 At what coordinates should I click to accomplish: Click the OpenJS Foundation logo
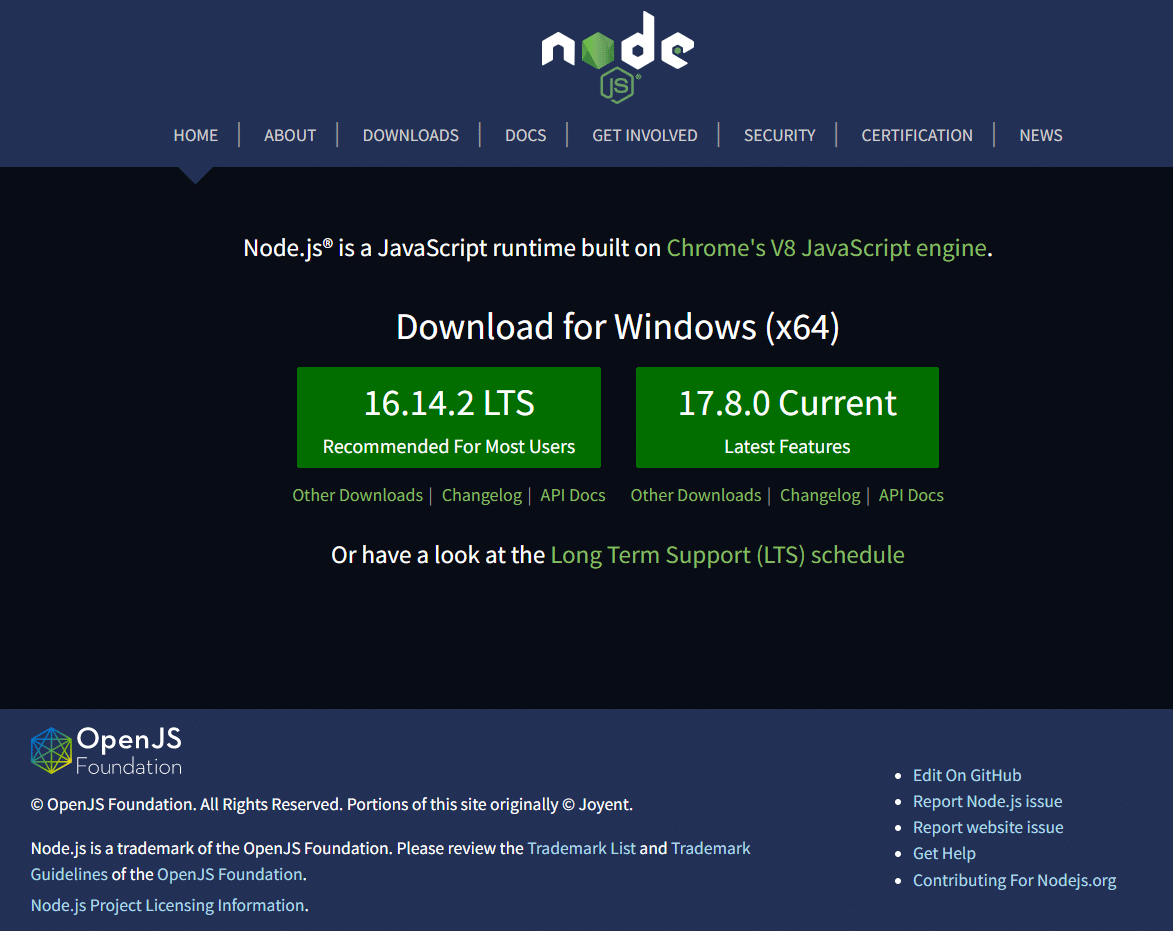(x=106, y=750)
